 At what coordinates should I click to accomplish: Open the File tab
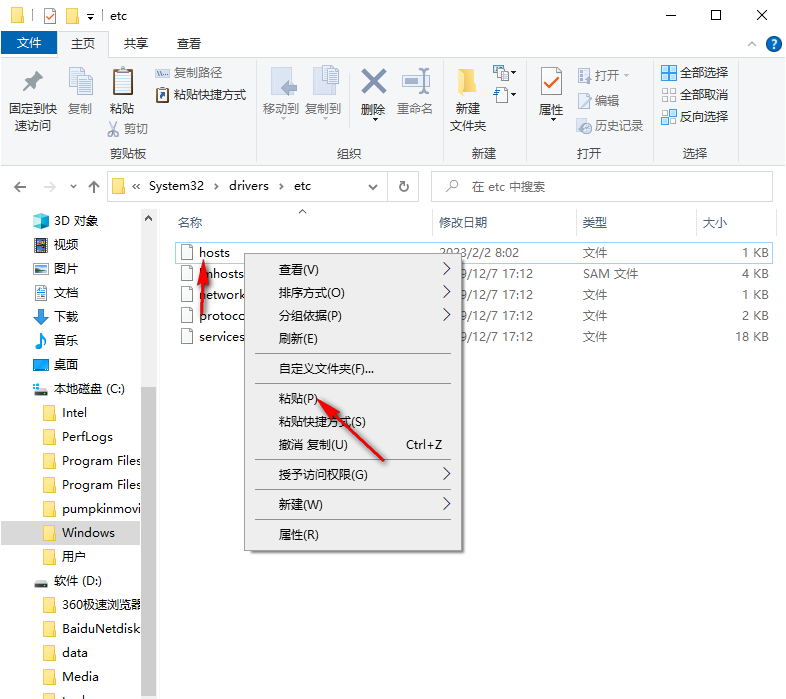(29, 43)
